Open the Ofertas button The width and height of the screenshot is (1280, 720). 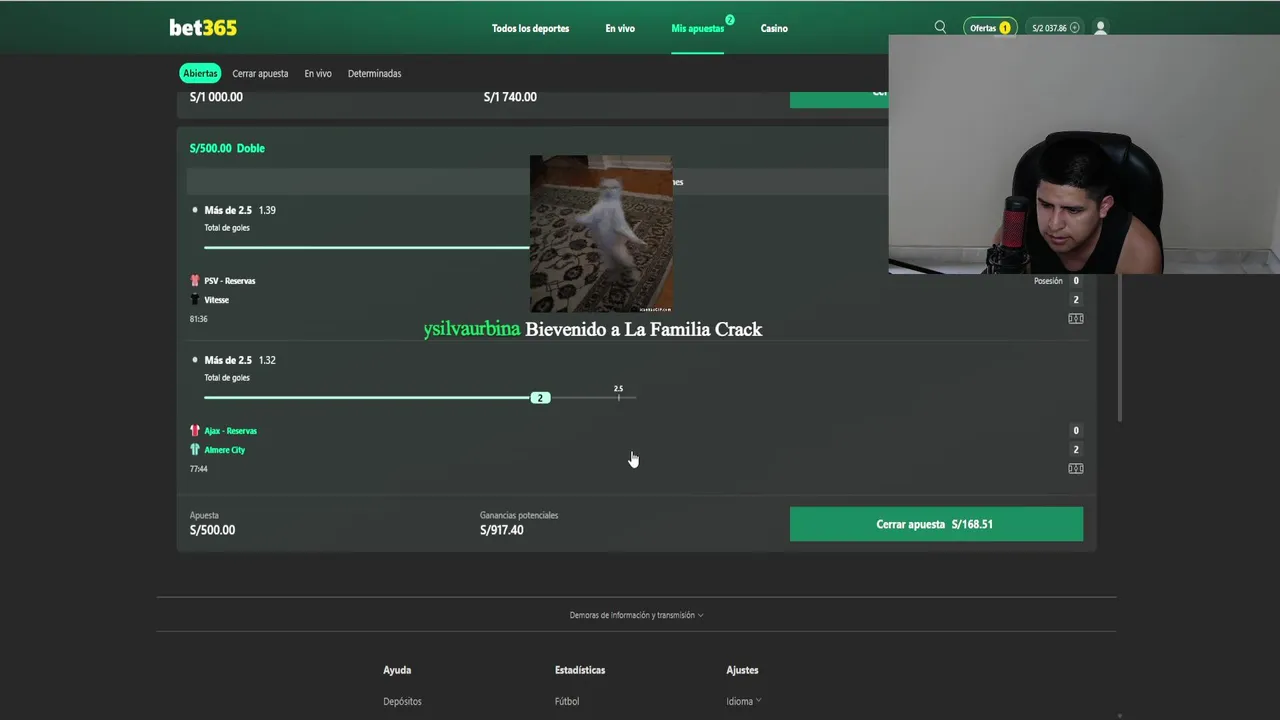tap(990, 28)
